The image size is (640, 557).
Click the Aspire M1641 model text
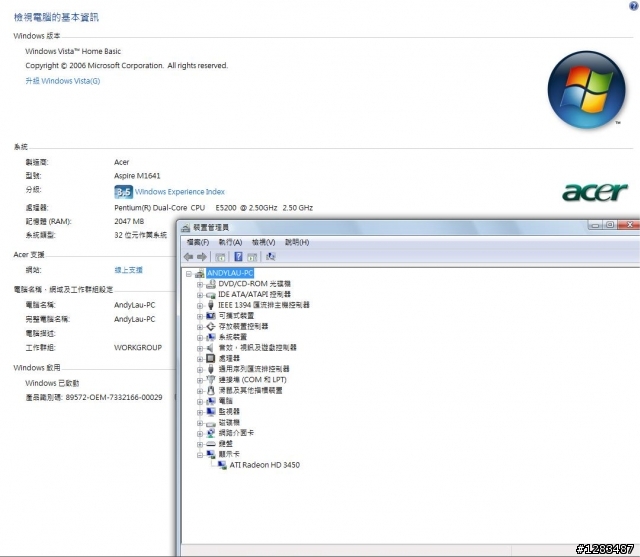point(137,176)
